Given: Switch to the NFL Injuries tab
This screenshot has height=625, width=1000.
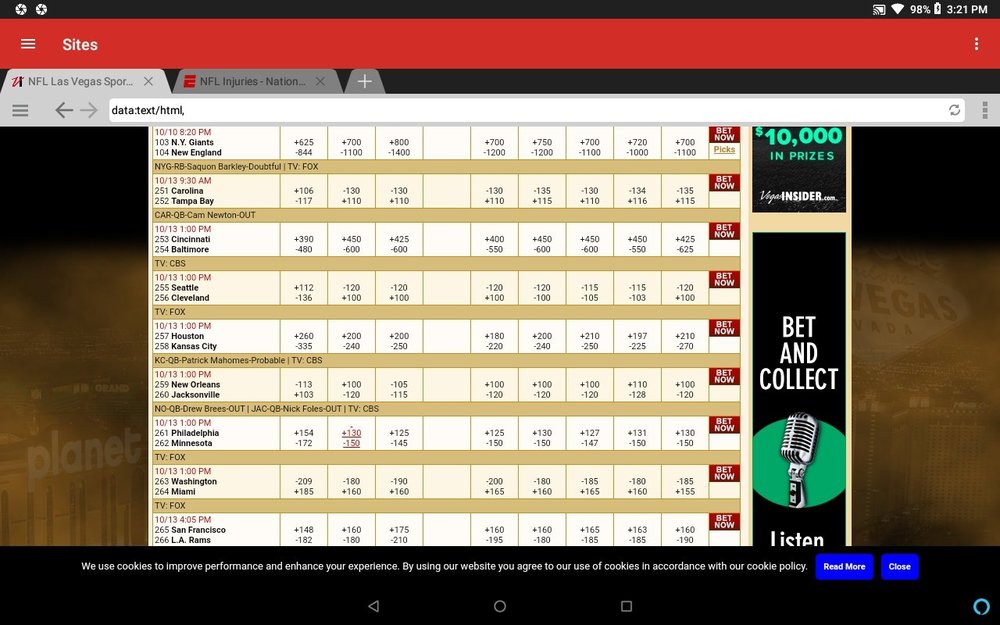Looking at the screenshot, I should pos(253,81).
